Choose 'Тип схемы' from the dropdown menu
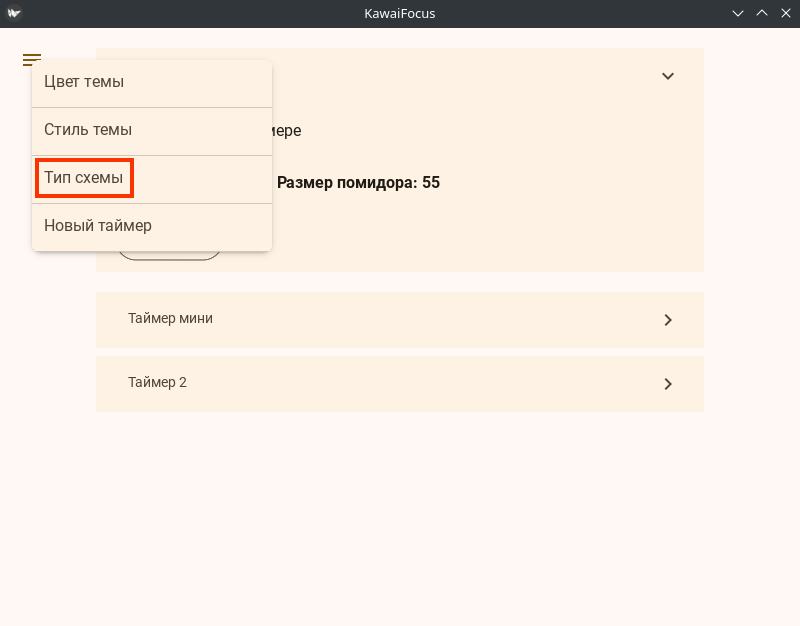Screen dimensions: 800x626 (84, 178)
